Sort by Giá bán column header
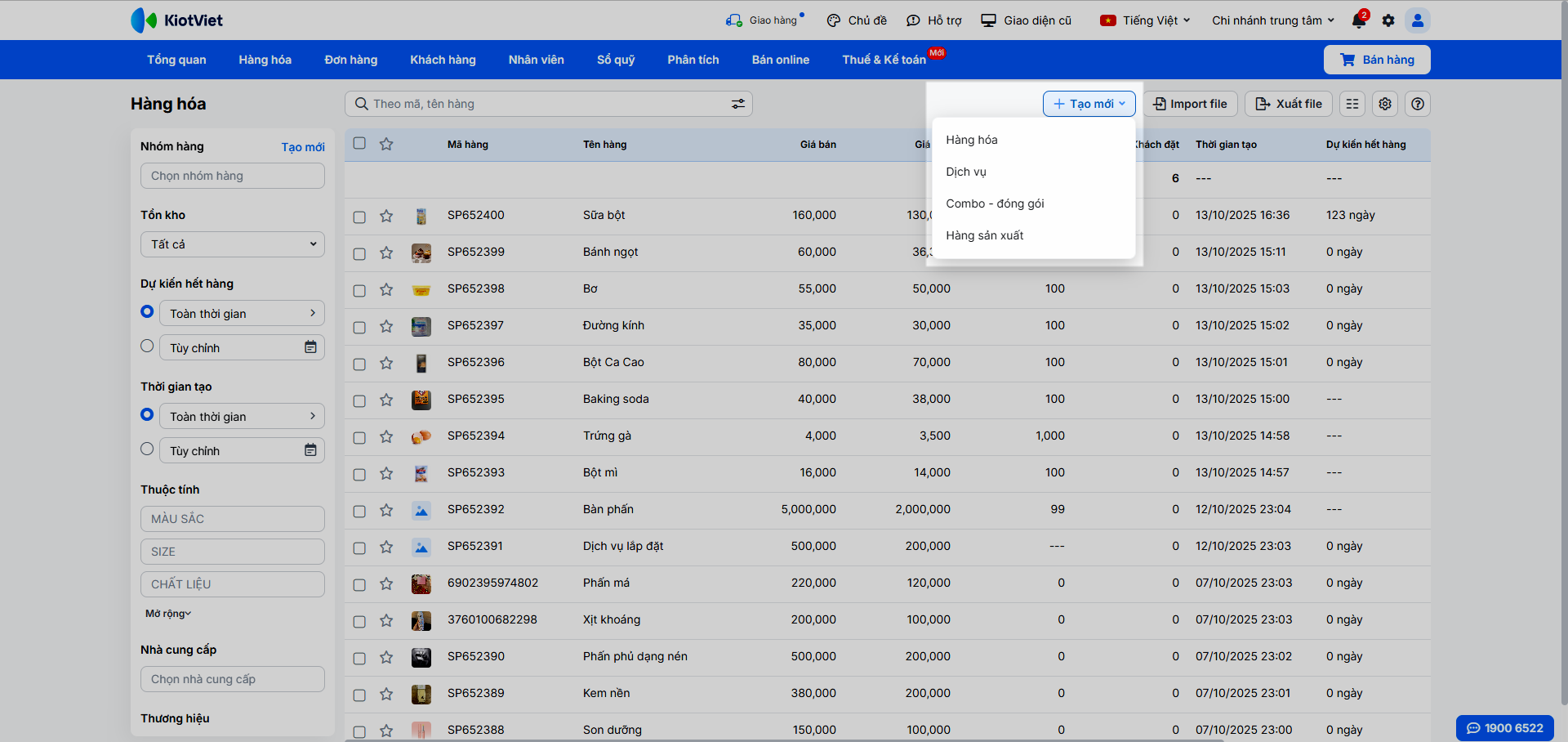The height and width of the screenshot is (742, 1568). (x=818, y=145)
